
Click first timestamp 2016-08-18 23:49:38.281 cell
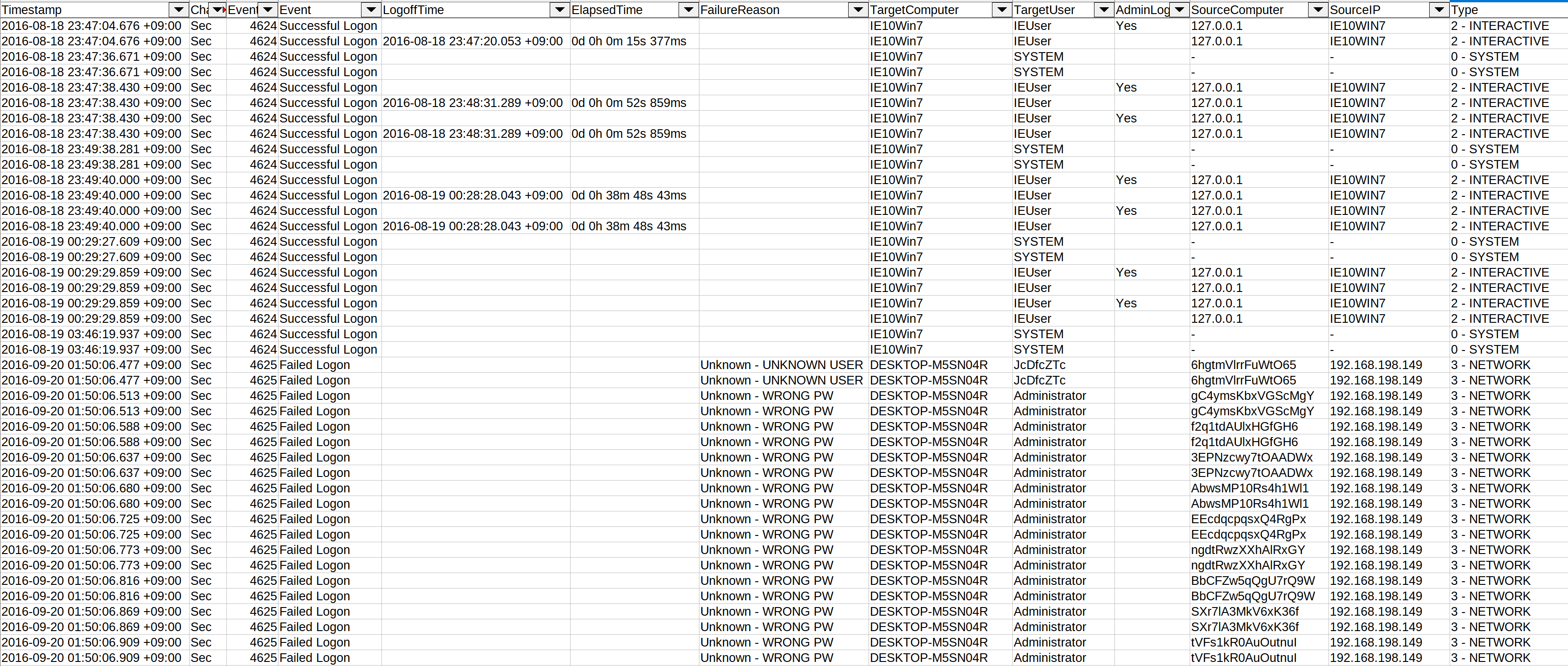94,149
